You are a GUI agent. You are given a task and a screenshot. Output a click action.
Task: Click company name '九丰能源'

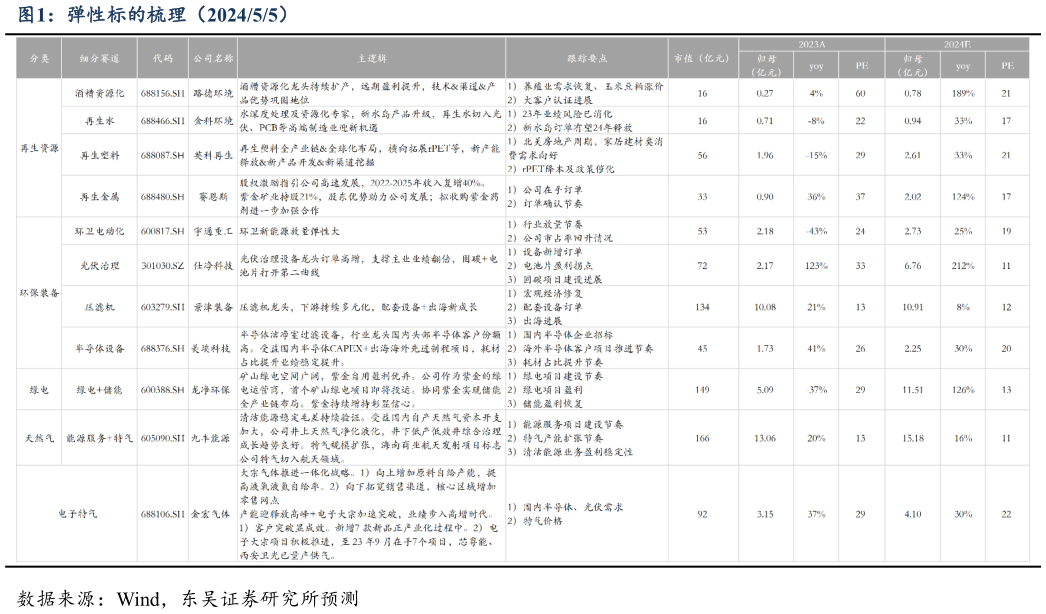pyautogui.click(x=211, y=438)
